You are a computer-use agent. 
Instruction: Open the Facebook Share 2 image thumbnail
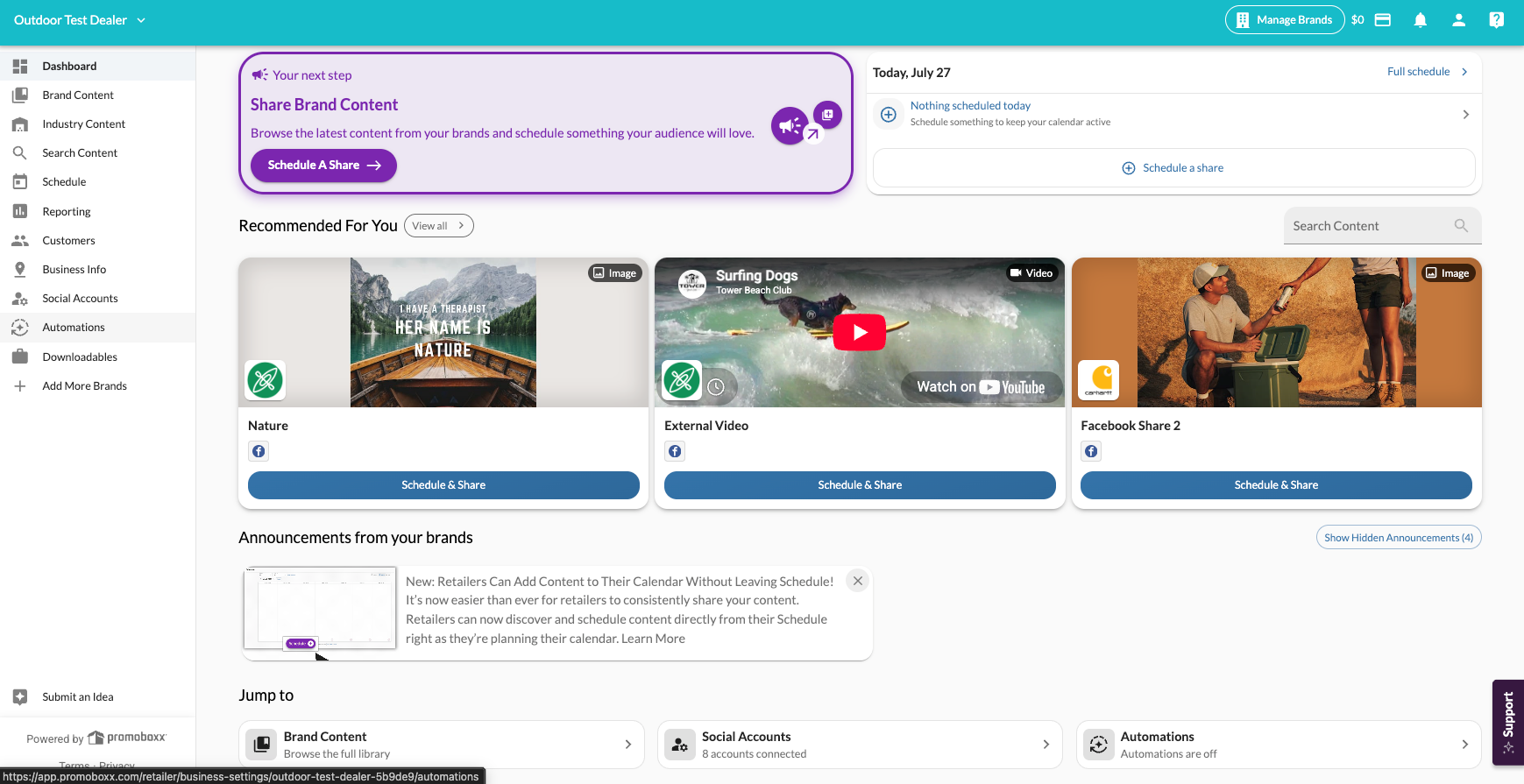pyautogui.click(x=1277, y=332)
